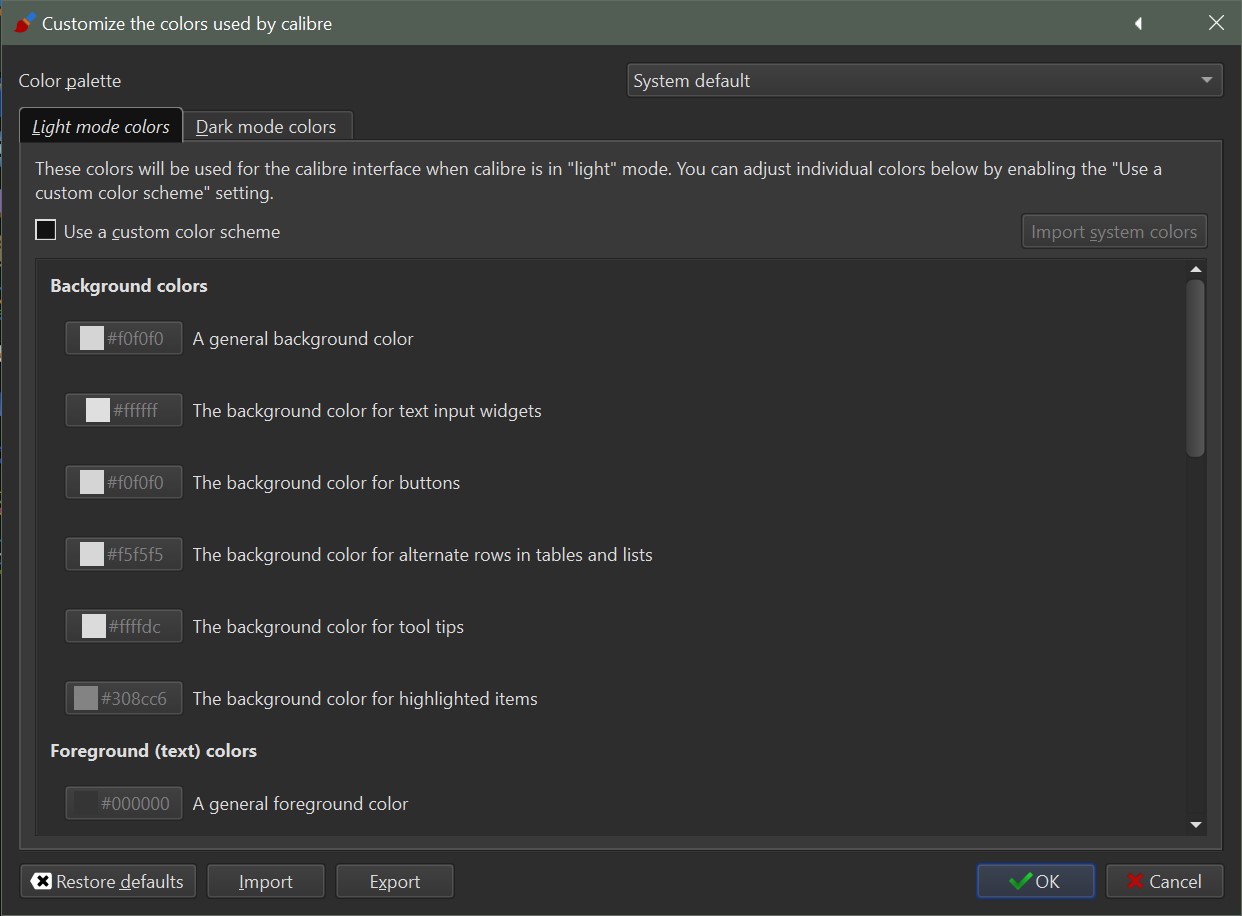Pick the general foreground #000000 swatch
Viewport: 1242px width, 916px height.
(124, 803)
